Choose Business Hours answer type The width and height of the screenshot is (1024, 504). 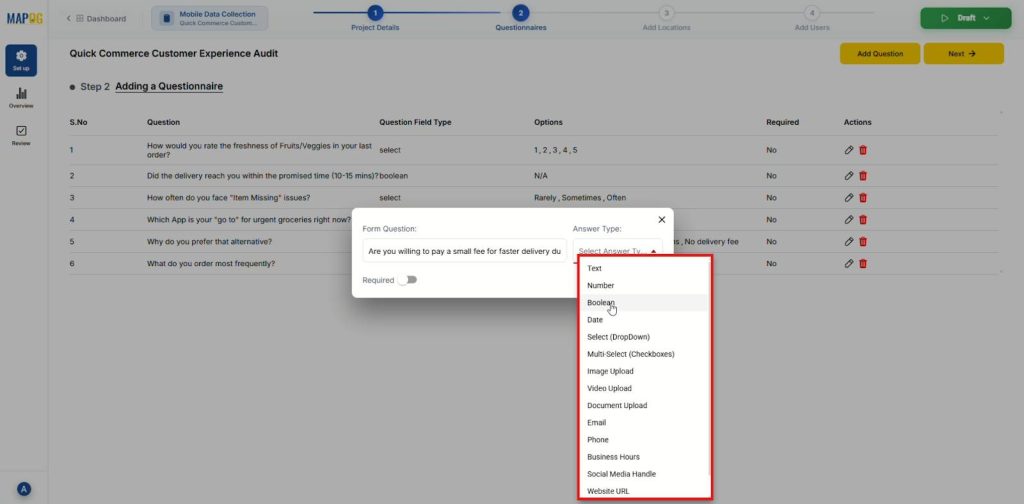[643, 457]
